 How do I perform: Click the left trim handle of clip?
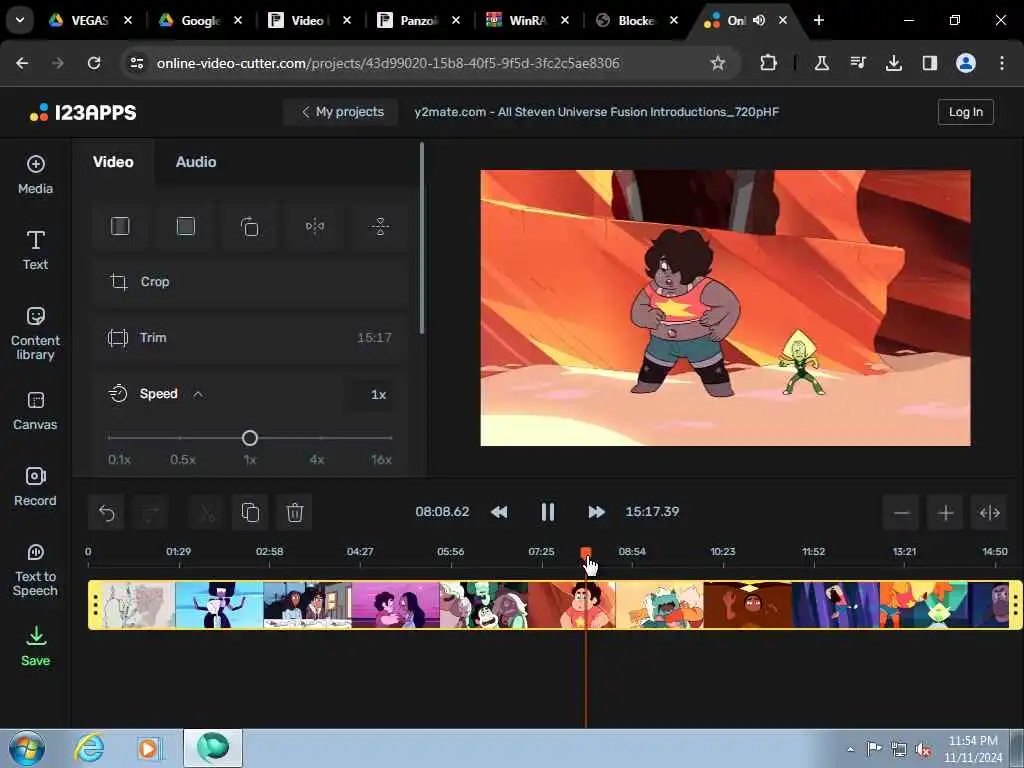[x=95, y=605]
